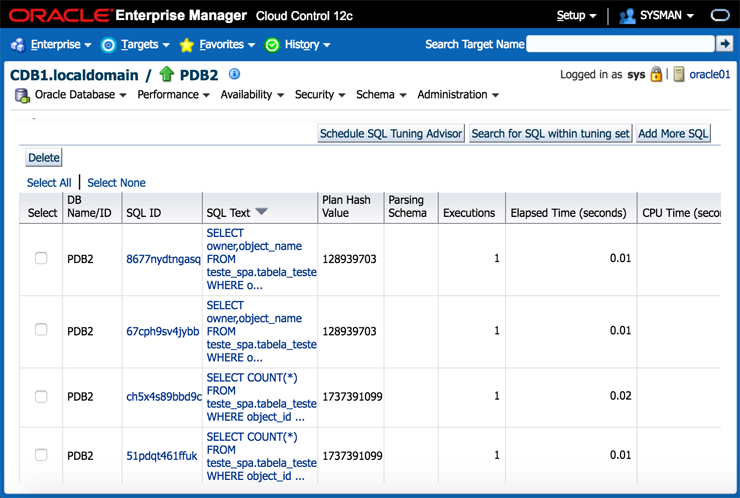Image resolution: width=740 pixels, height=498 pixels.
Task: Check the box for SQL 8677nydtngasq
Action: (41, 258)
